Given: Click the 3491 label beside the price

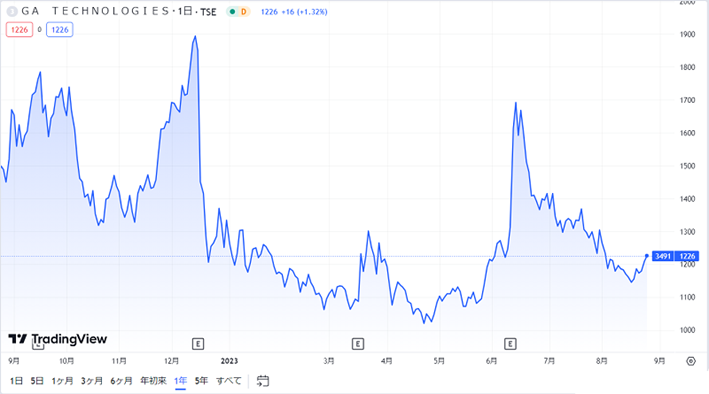Looking at the screenshot, I should tap(663, 256).
